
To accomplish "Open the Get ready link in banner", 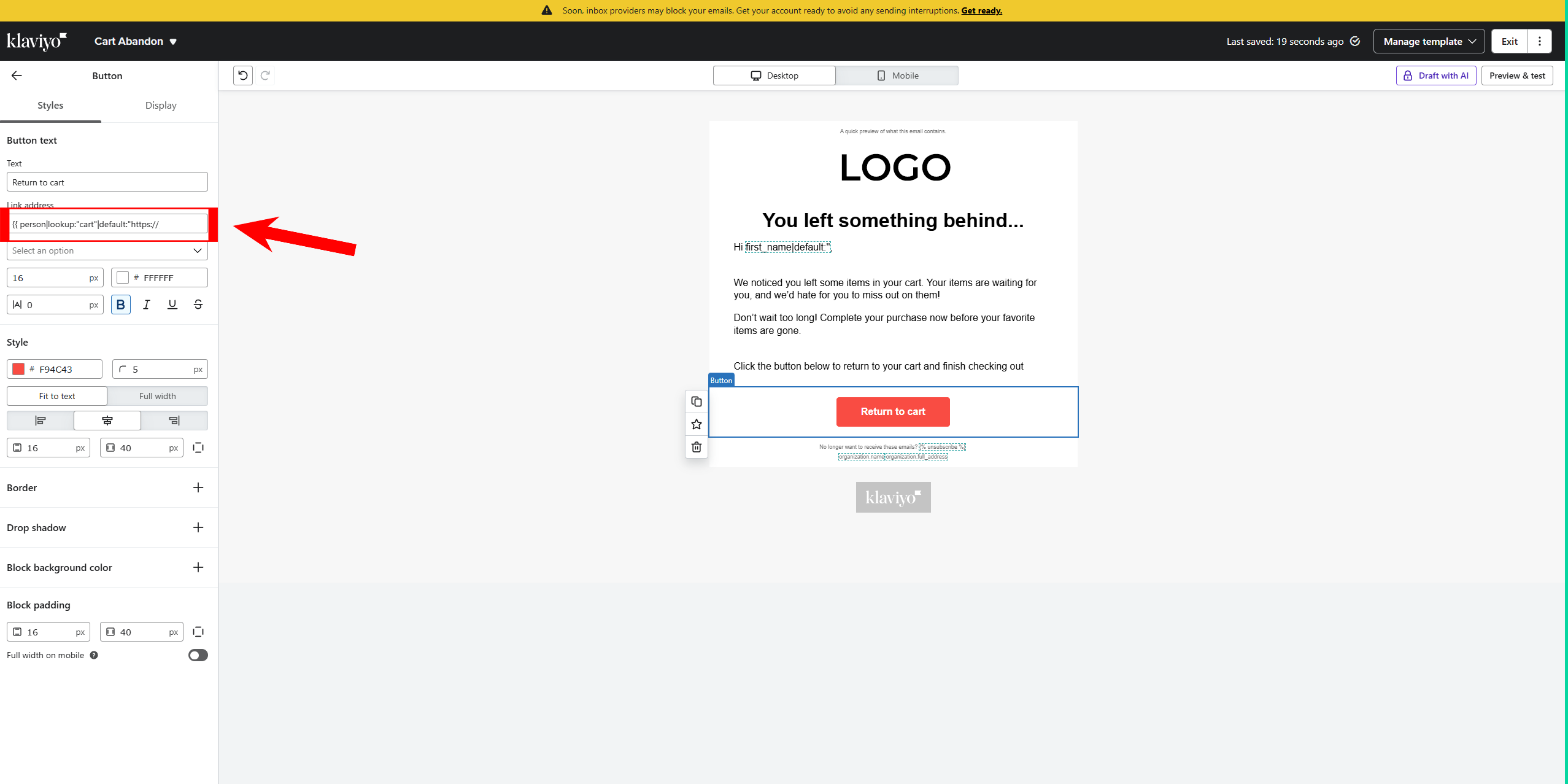I will (x=981, y=10).
